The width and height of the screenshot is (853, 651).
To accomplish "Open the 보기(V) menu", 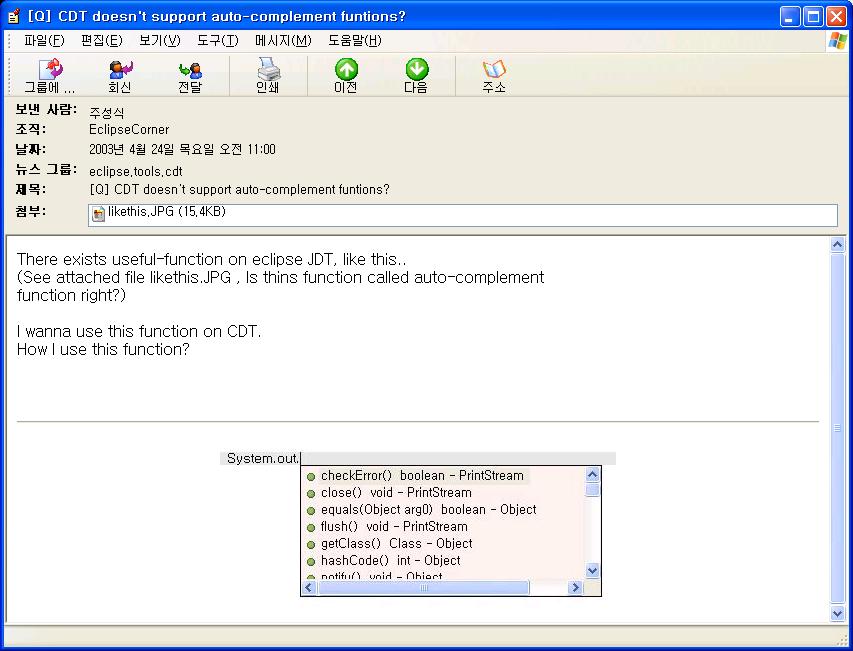I will tap(159, 41).
